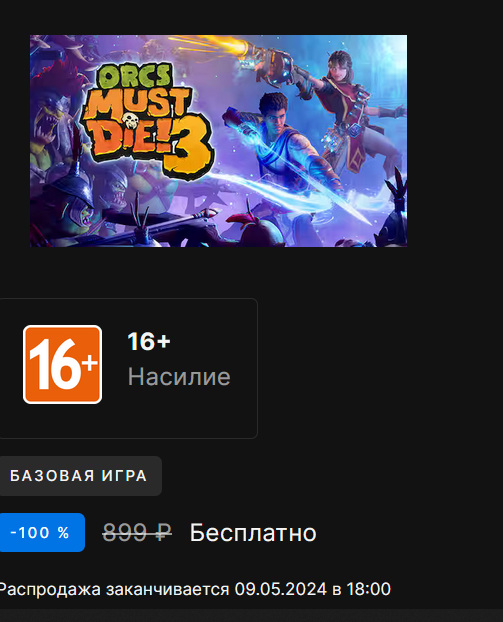Click the green ORCS word in logo

tap(134, 77)
